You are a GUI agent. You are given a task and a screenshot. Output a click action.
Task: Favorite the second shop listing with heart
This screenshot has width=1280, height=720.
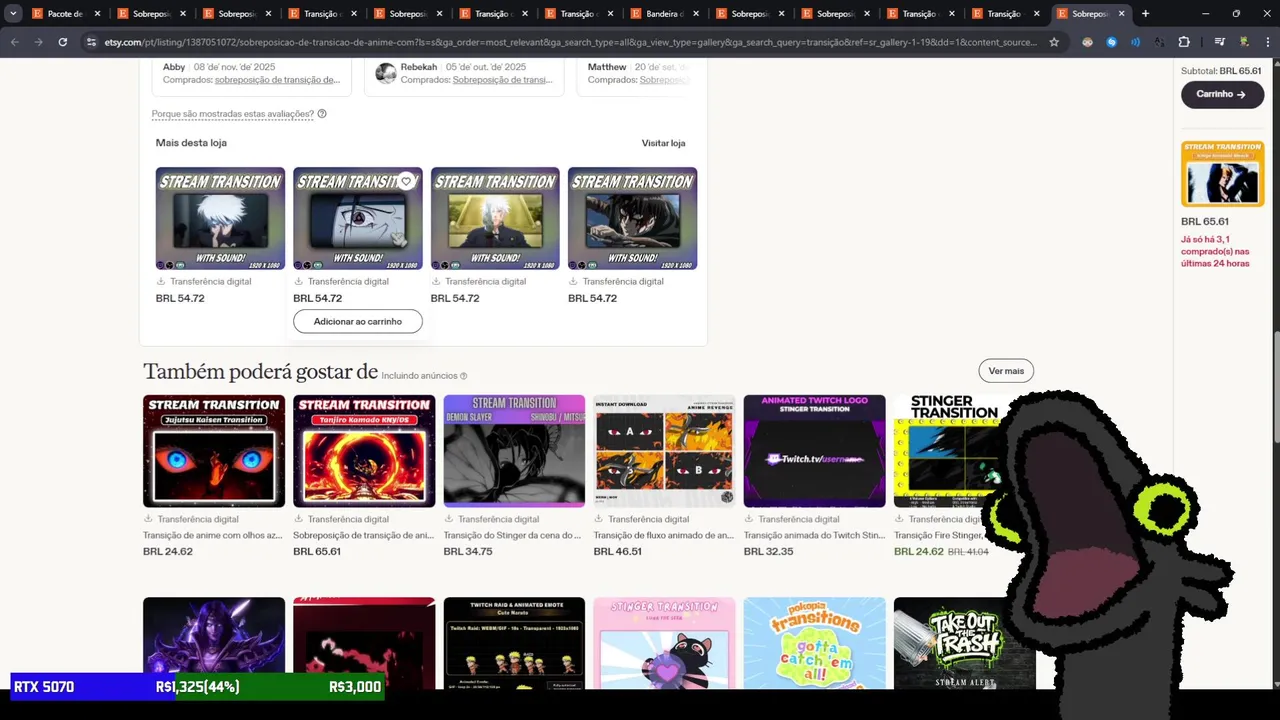coord(406,181)
